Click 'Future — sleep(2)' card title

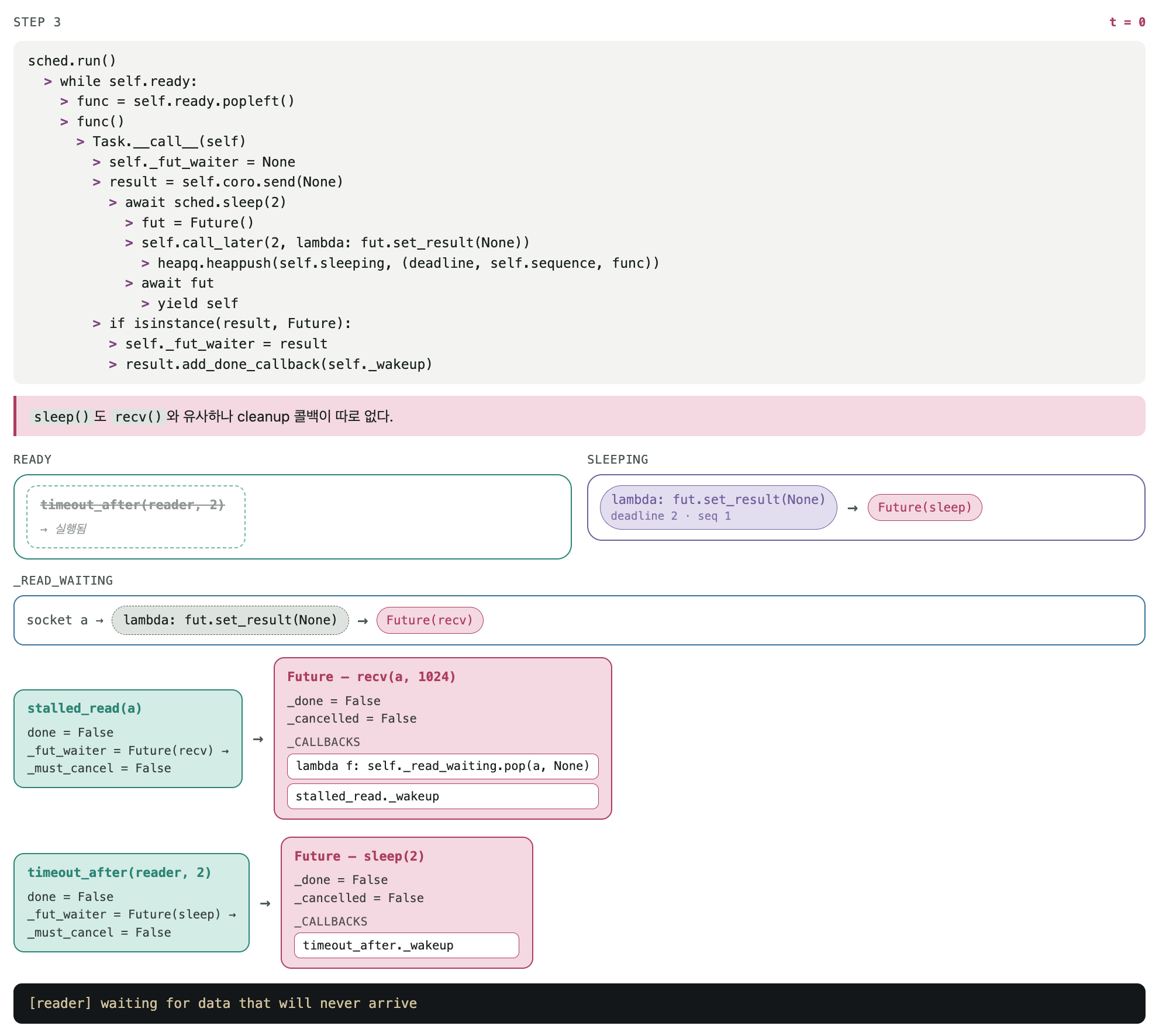(x=360, y=857)
